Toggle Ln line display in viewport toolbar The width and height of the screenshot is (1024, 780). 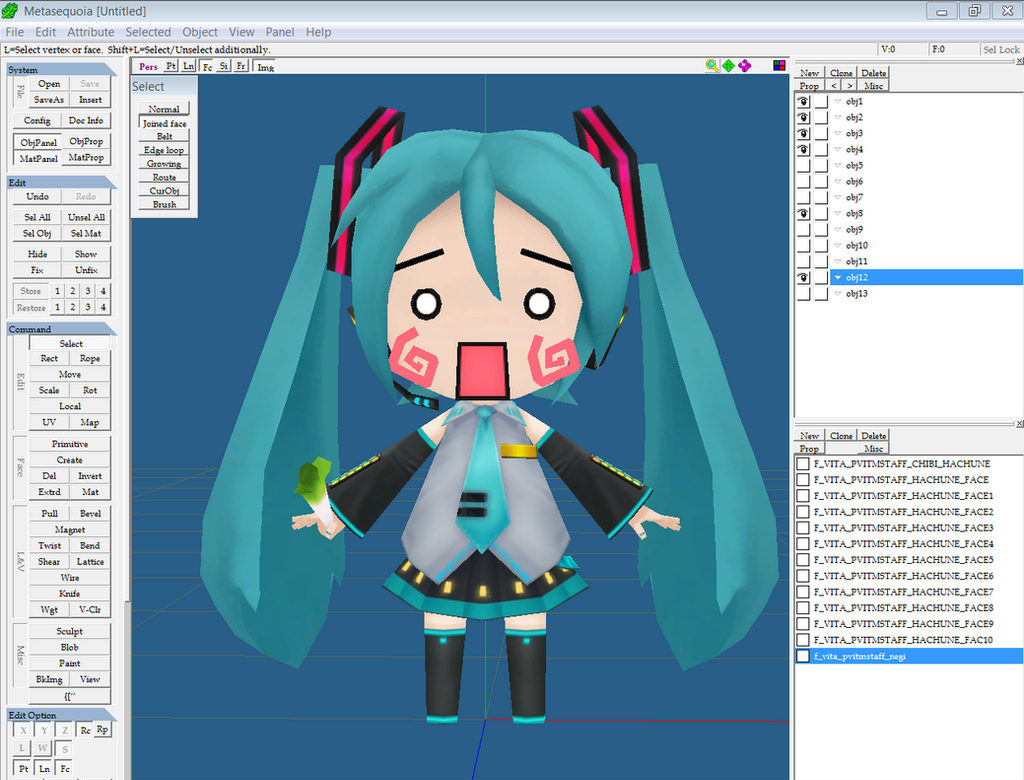point(188,66)
